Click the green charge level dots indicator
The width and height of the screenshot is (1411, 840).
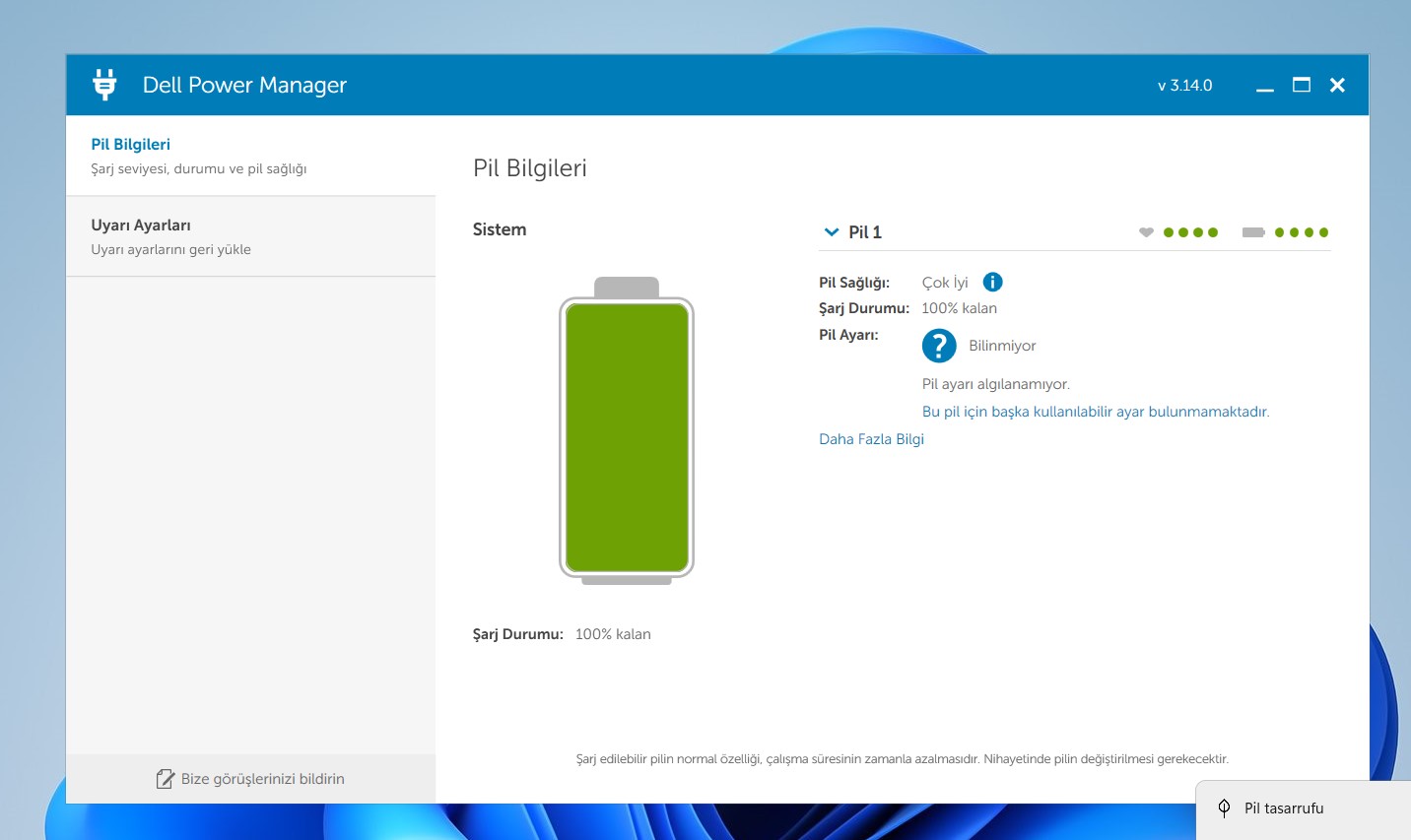tap(1301, 232)
